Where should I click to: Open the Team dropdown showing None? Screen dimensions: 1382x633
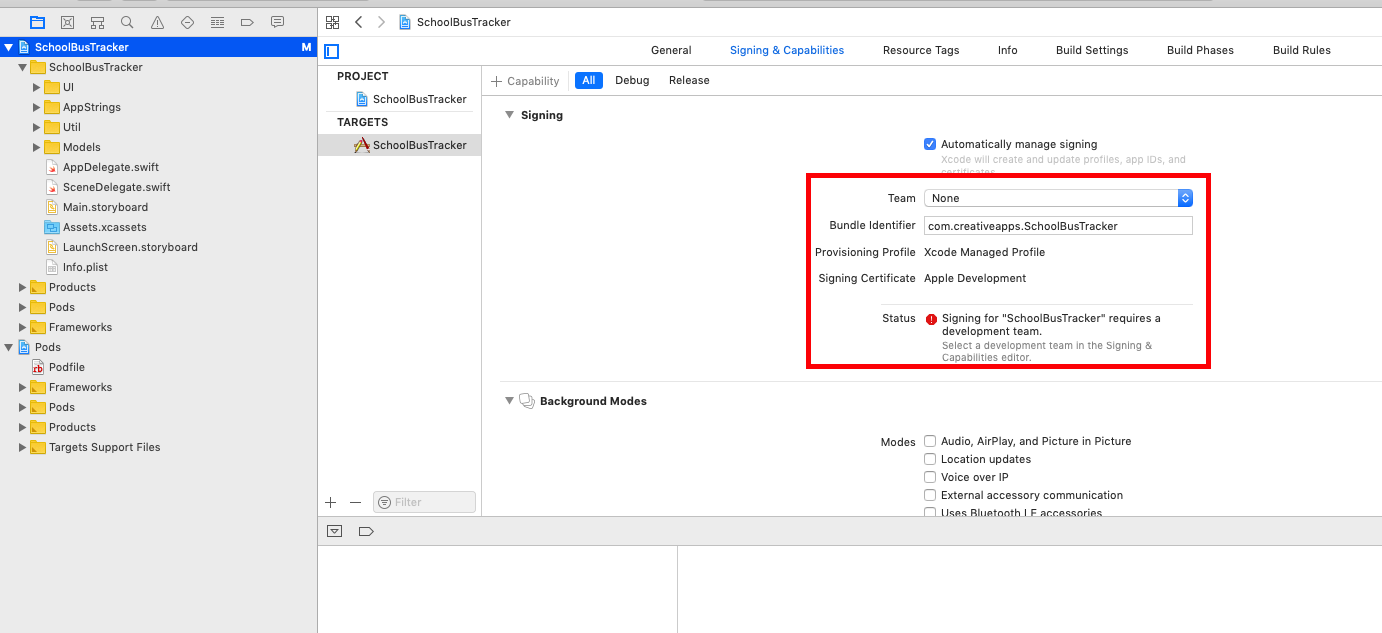coord(1057,198)
